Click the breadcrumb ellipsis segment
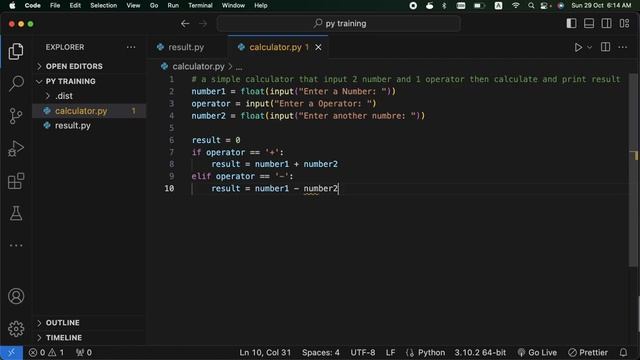The width and height of the screenshot is (640, 360). coord(239,67)
